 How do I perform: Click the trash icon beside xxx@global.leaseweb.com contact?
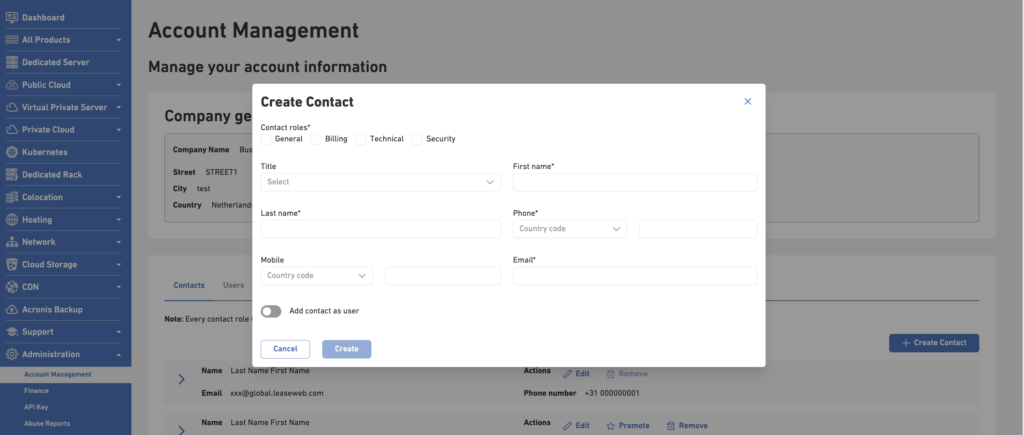(x=611, y=374)
